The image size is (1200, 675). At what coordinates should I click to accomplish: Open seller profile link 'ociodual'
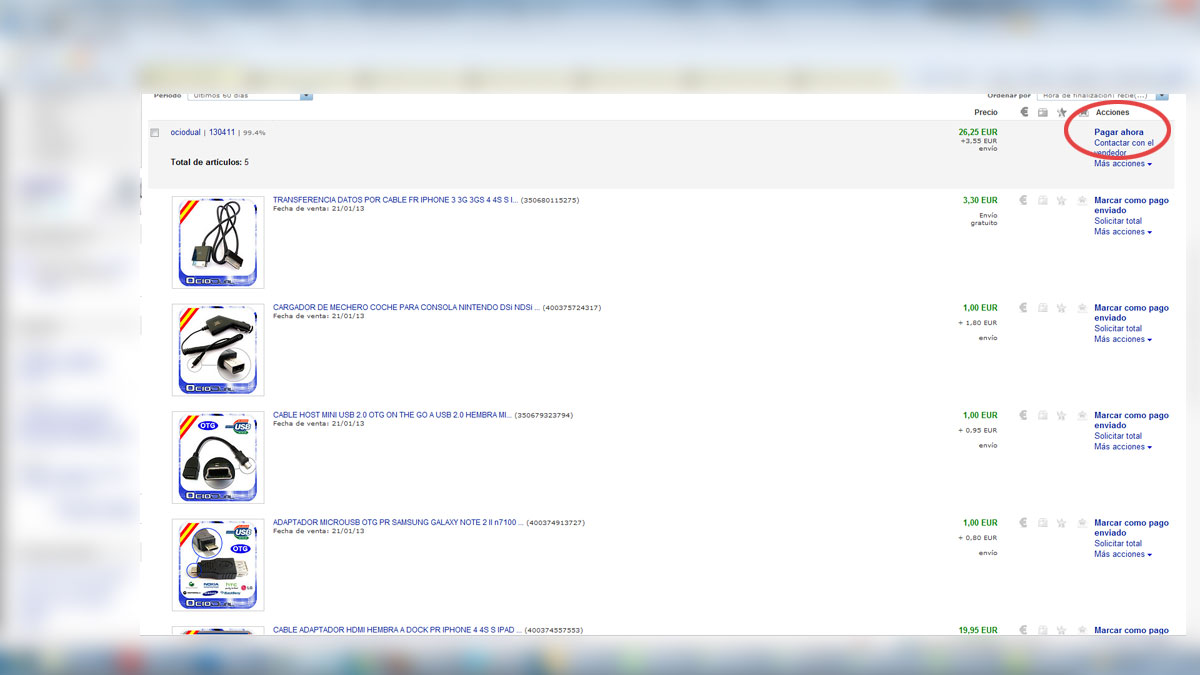pyautogui.click(x=186, y=132)
